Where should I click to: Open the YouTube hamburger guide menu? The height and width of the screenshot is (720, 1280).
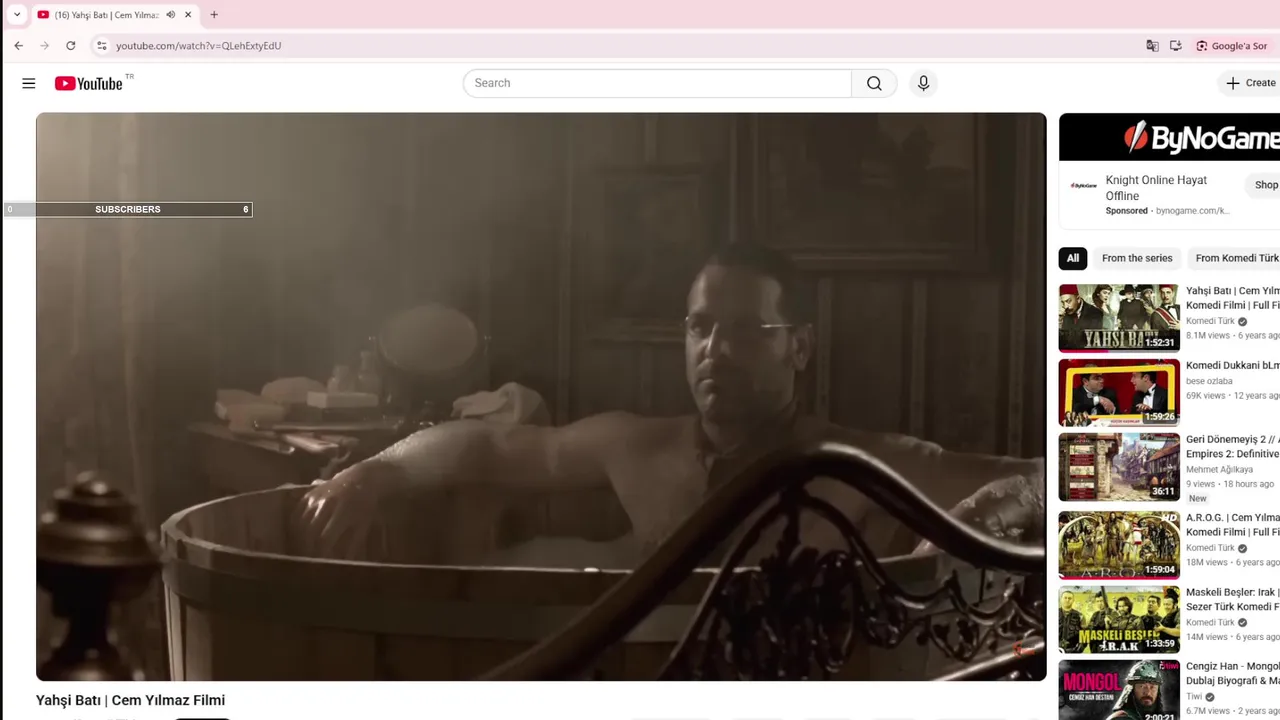28,83
